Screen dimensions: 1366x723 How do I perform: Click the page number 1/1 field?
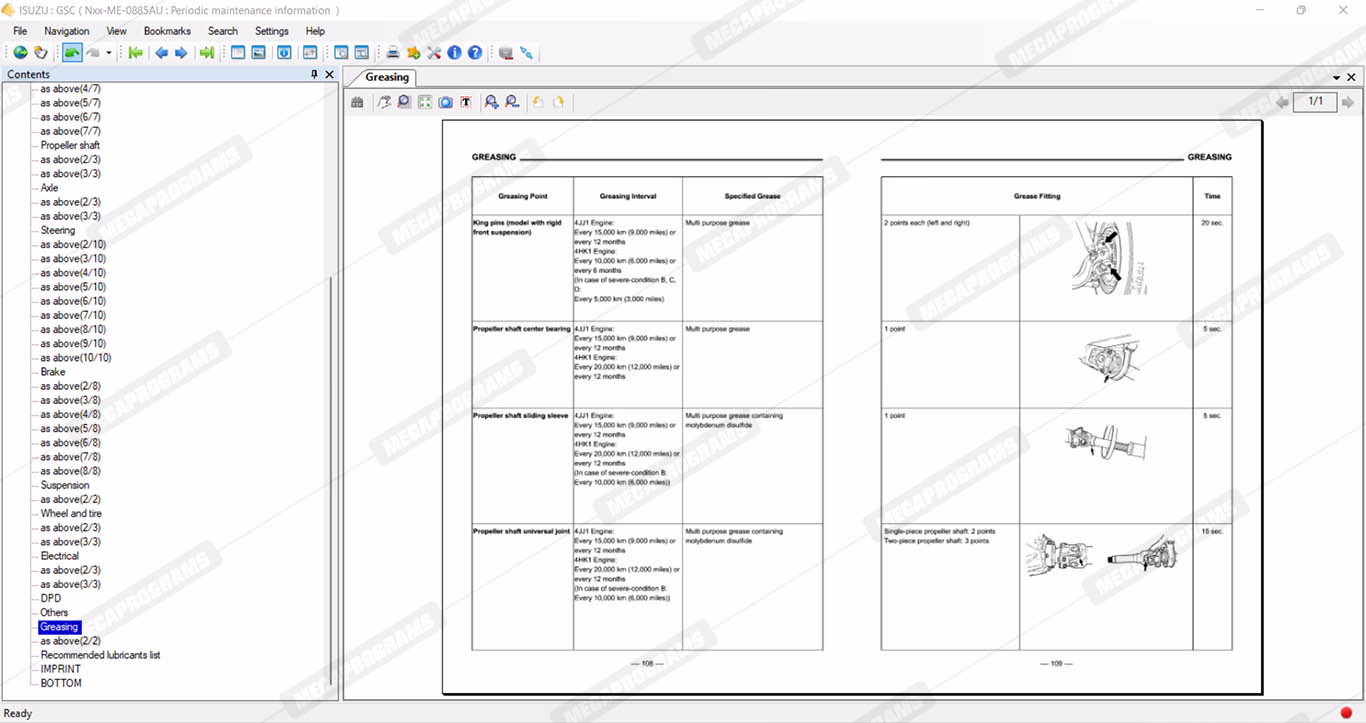(x=1315, y=102)
